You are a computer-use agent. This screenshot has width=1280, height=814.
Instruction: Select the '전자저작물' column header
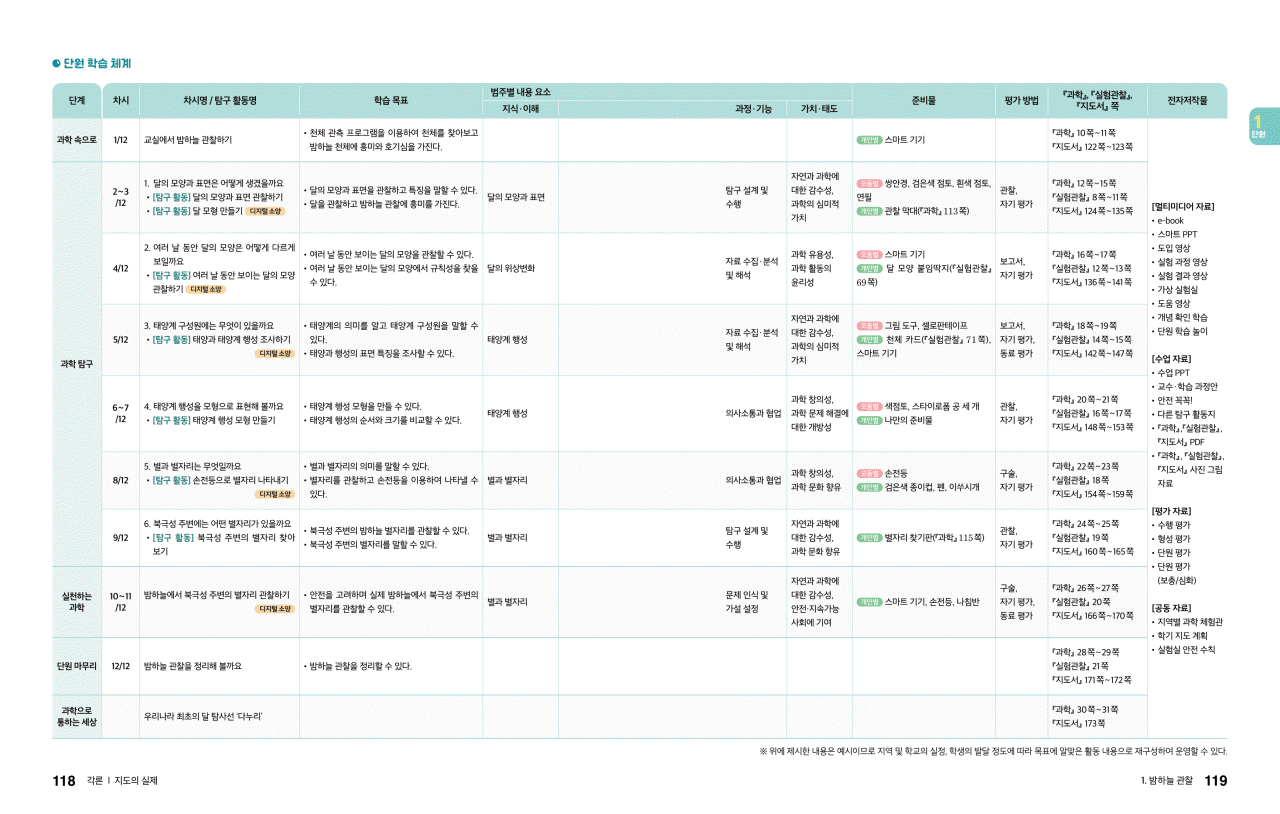tap(1187, 101)
